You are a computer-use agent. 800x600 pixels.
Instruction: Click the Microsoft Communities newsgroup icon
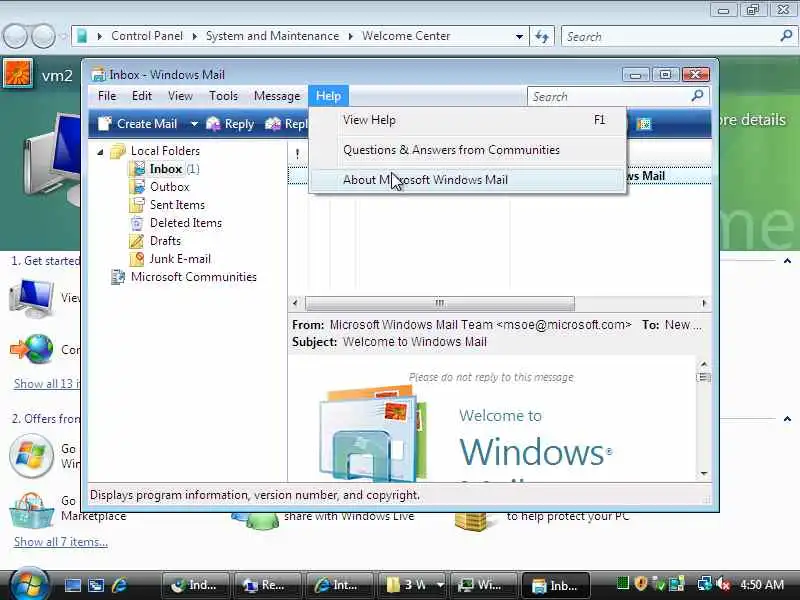118,277
